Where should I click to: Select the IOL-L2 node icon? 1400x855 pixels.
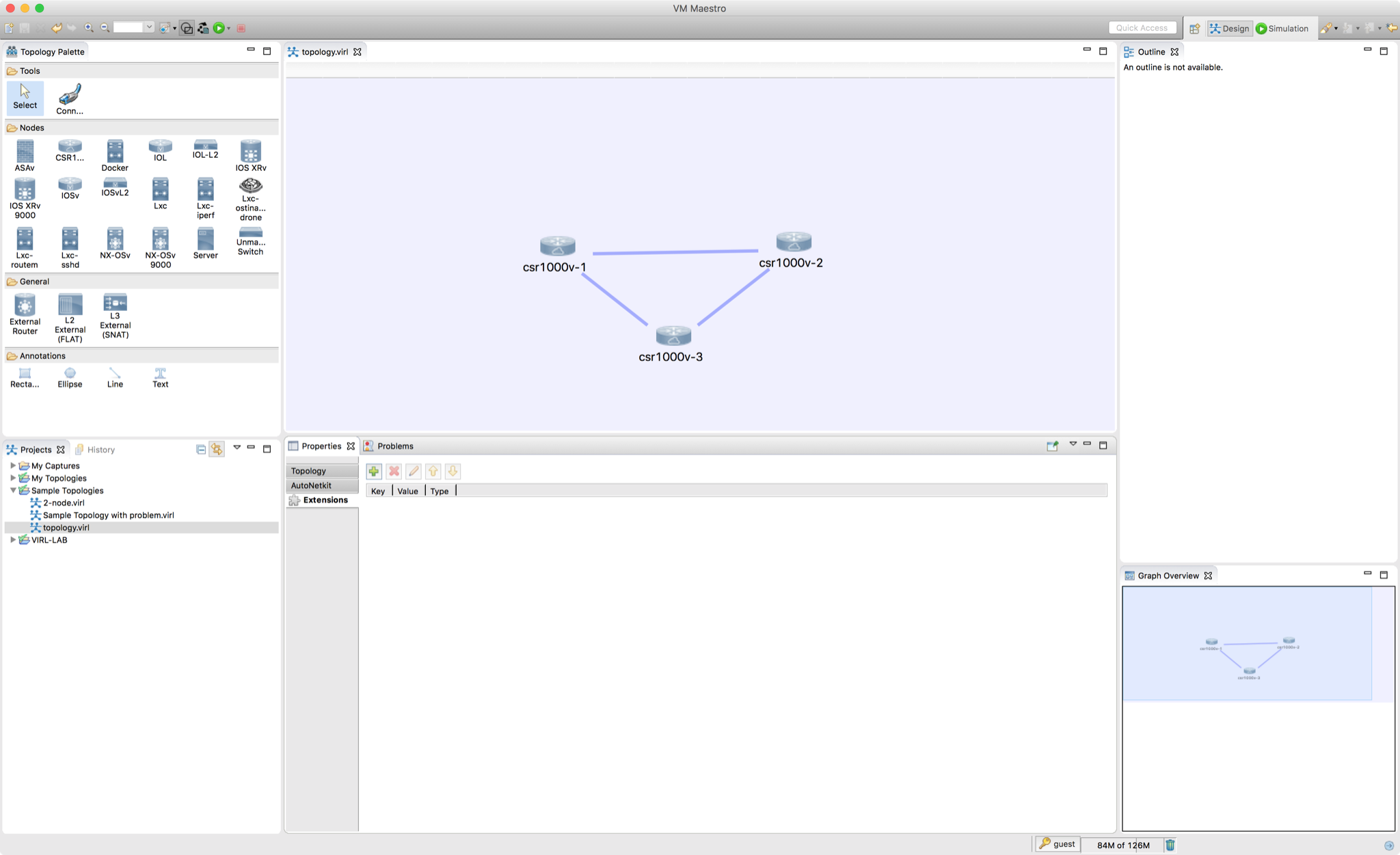tap(205, 150)
